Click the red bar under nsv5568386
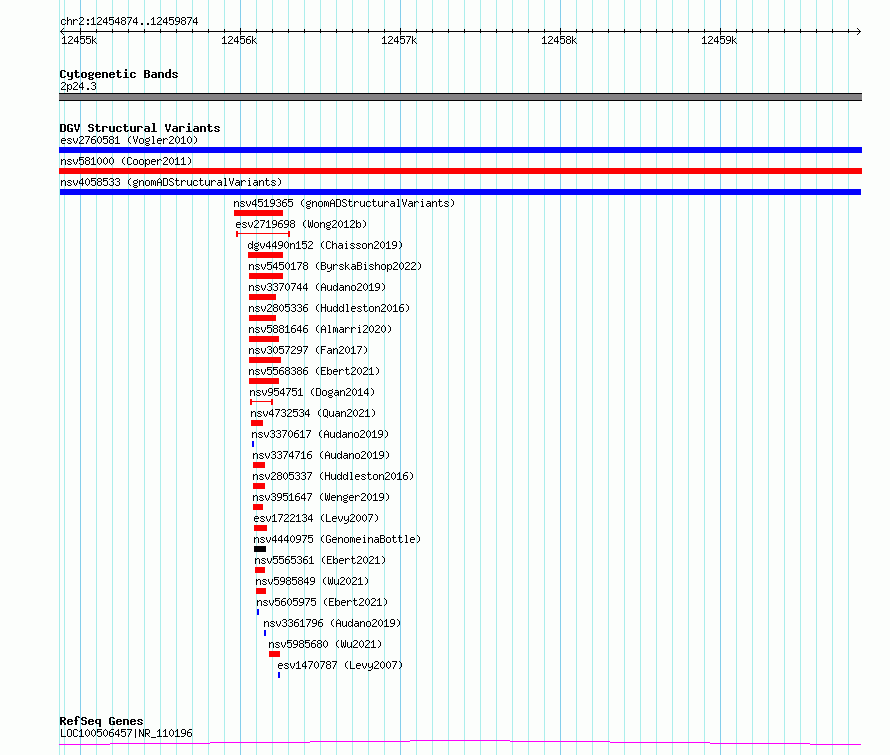 [x=264, y=381]
